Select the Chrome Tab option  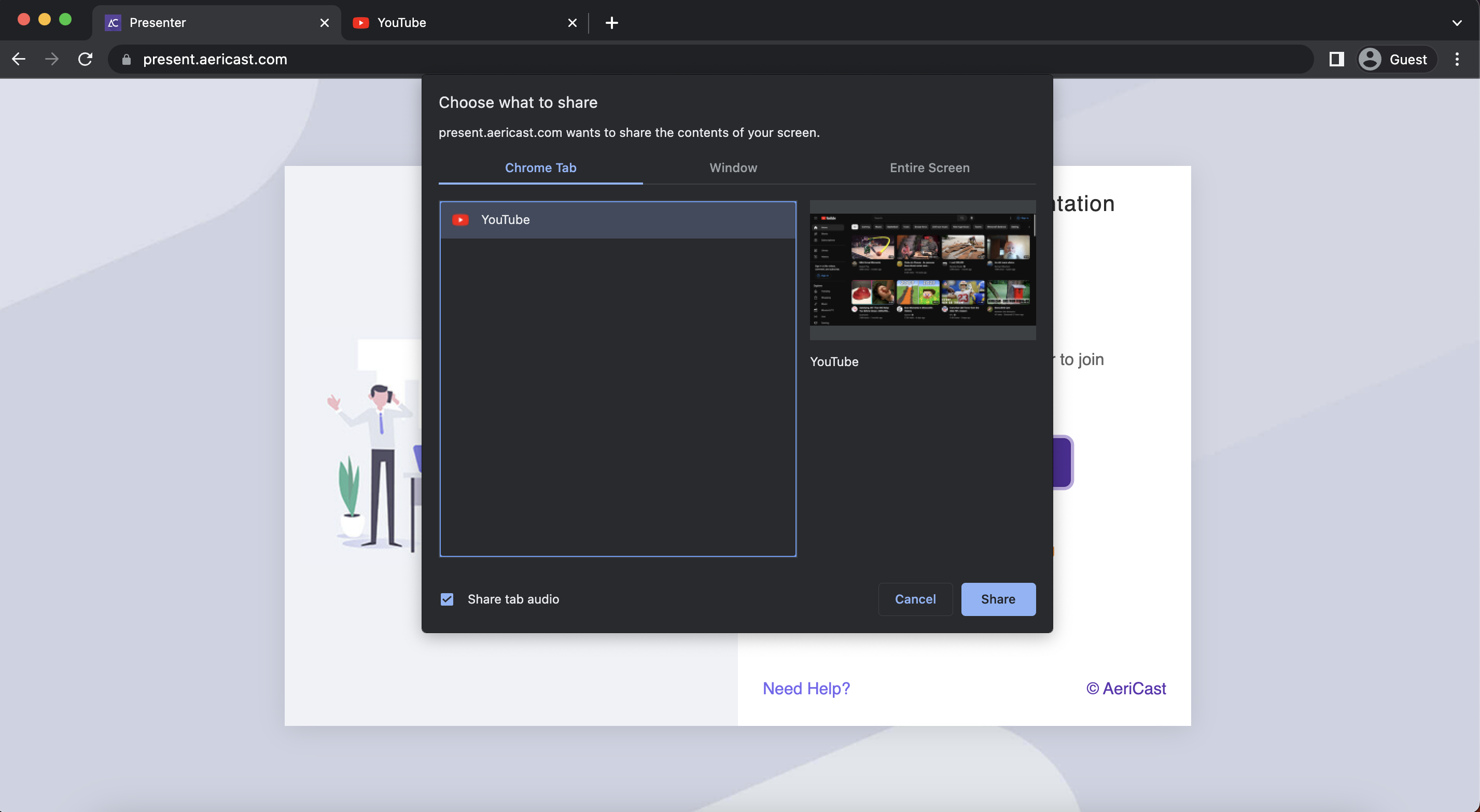coord(540,168)
